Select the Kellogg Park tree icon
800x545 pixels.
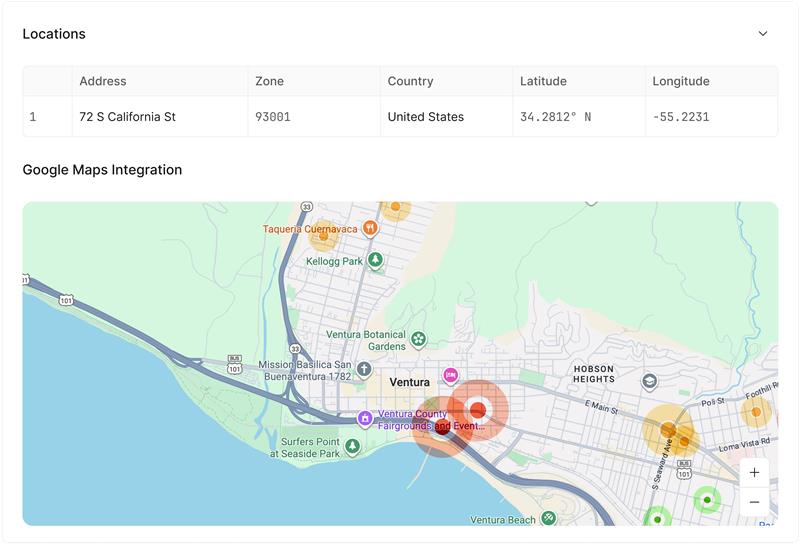[x=375, y=261]
